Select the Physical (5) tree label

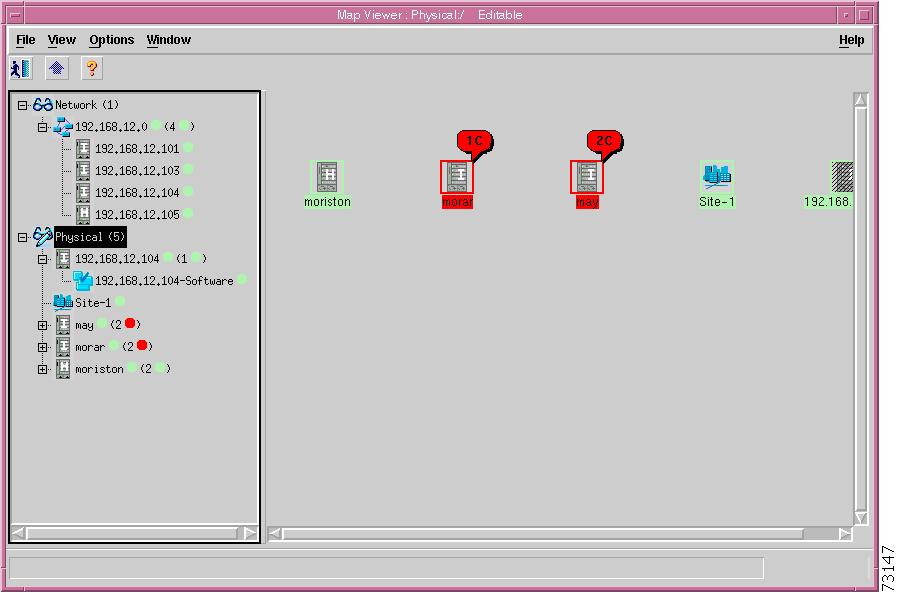(90, 237)
